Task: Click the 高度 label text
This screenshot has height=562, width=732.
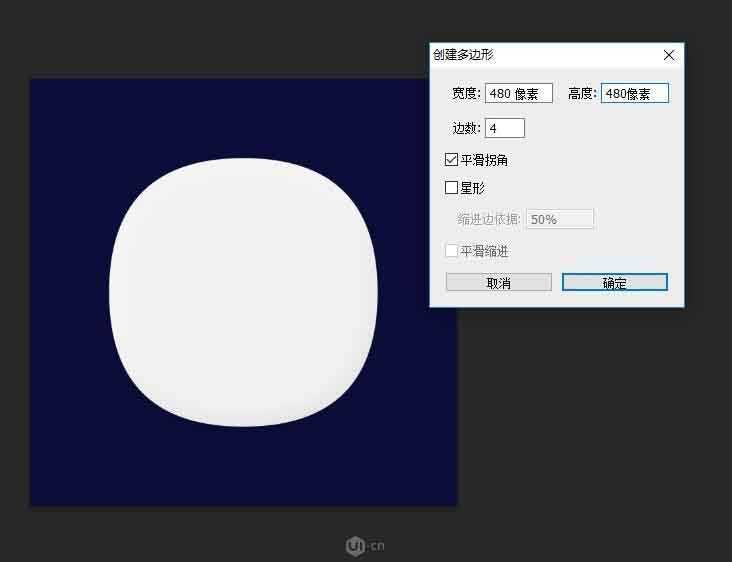Action: click(x=581, y=94)
